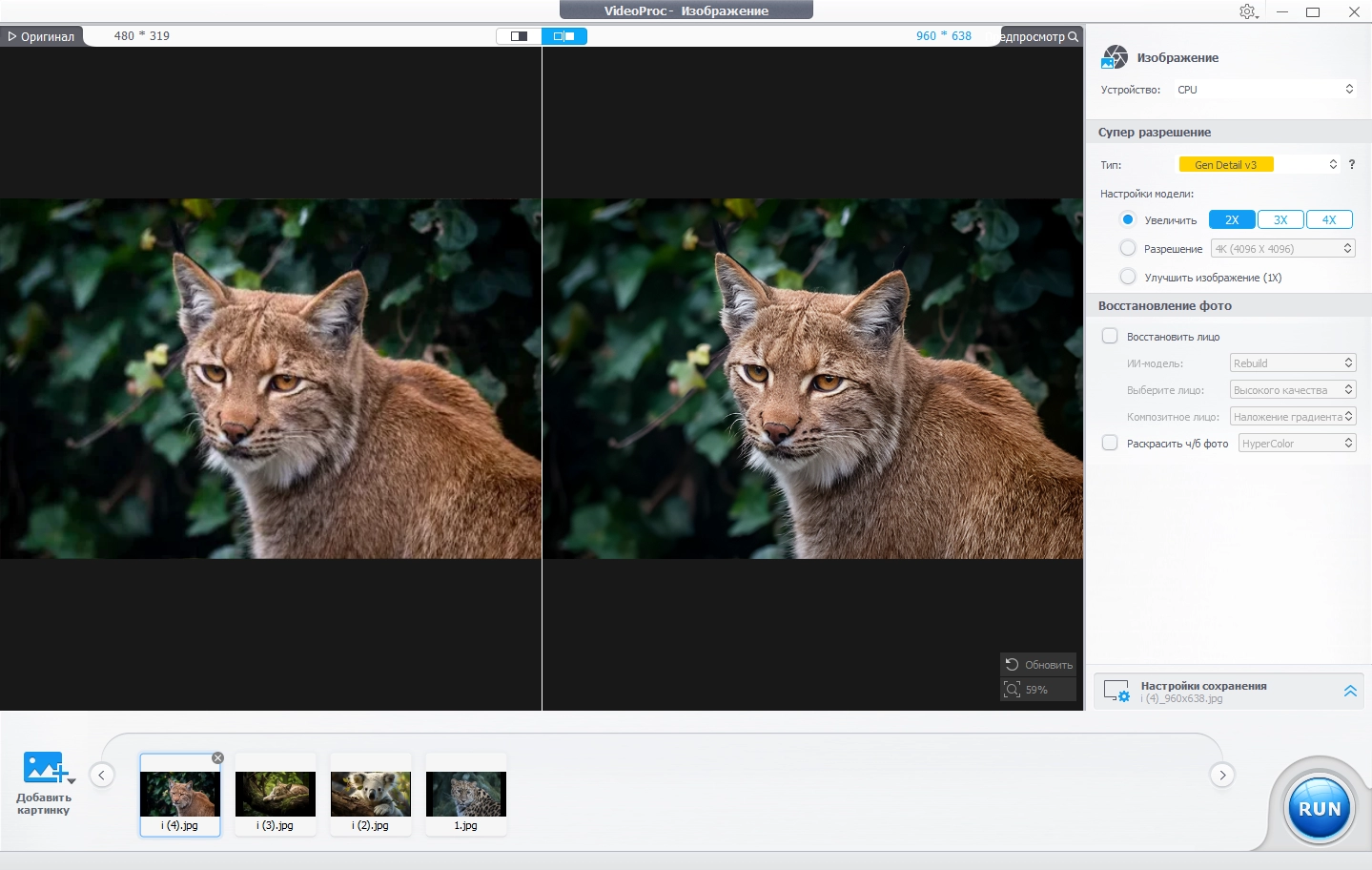Click the Add Image icon
Screen dimensions: 1372x870
pyautogui.click(x=44, y=768)
